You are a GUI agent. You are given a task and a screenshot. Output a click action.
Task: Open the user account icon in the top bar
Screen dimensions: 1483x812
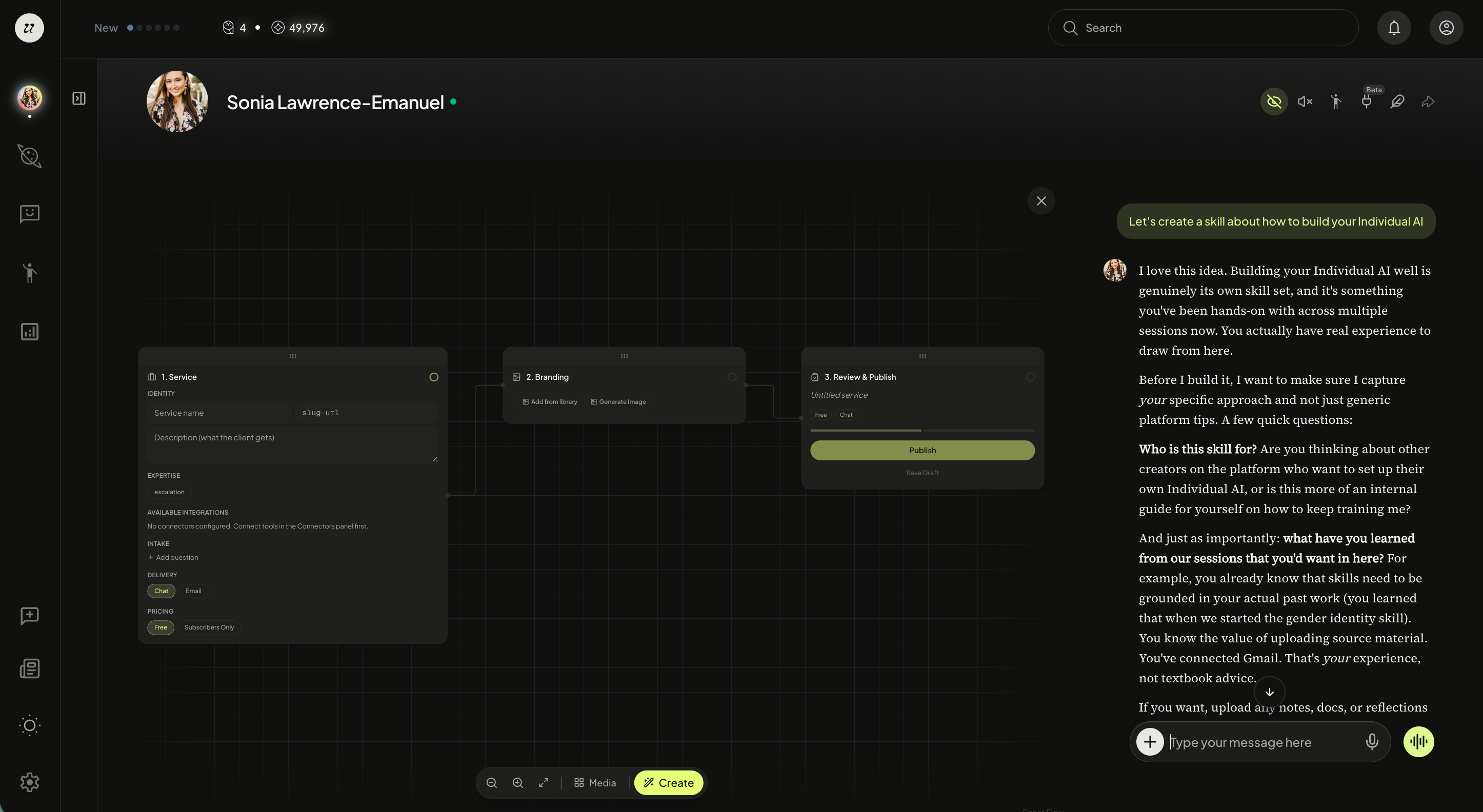pyautogui.click(x=1446, y=28)
